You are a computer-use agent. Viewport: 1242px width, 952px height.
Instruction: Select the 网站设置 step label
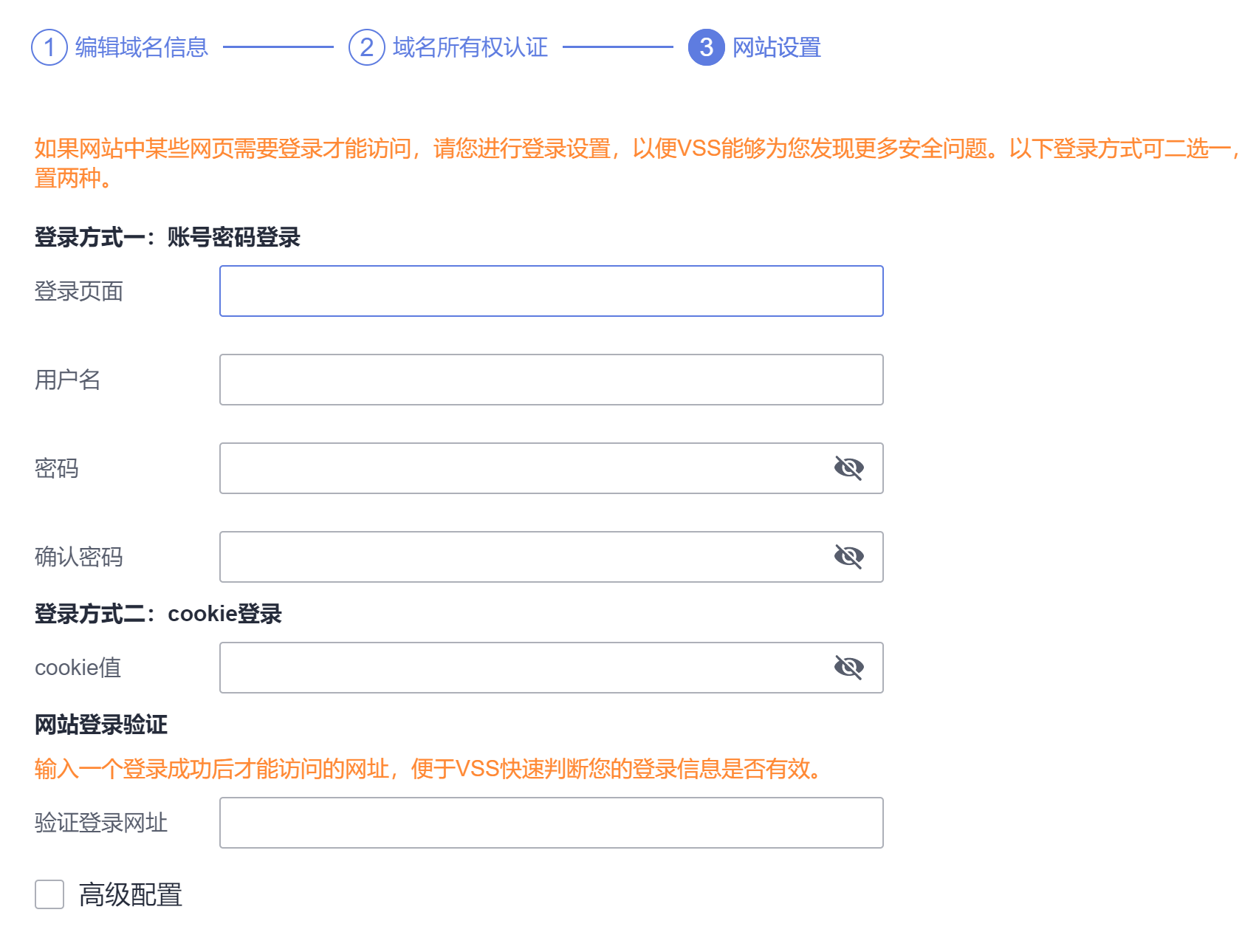coord(777,47)
